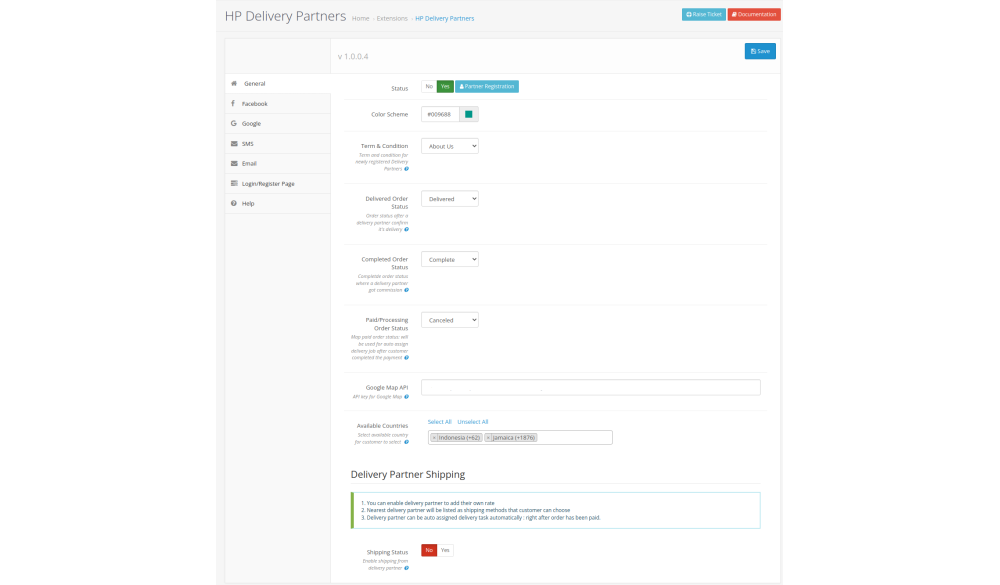Screen dimensions: 1000x585
Task: Remove Indonesia (+62) tag using its x
Action: [x=434, y=438]
